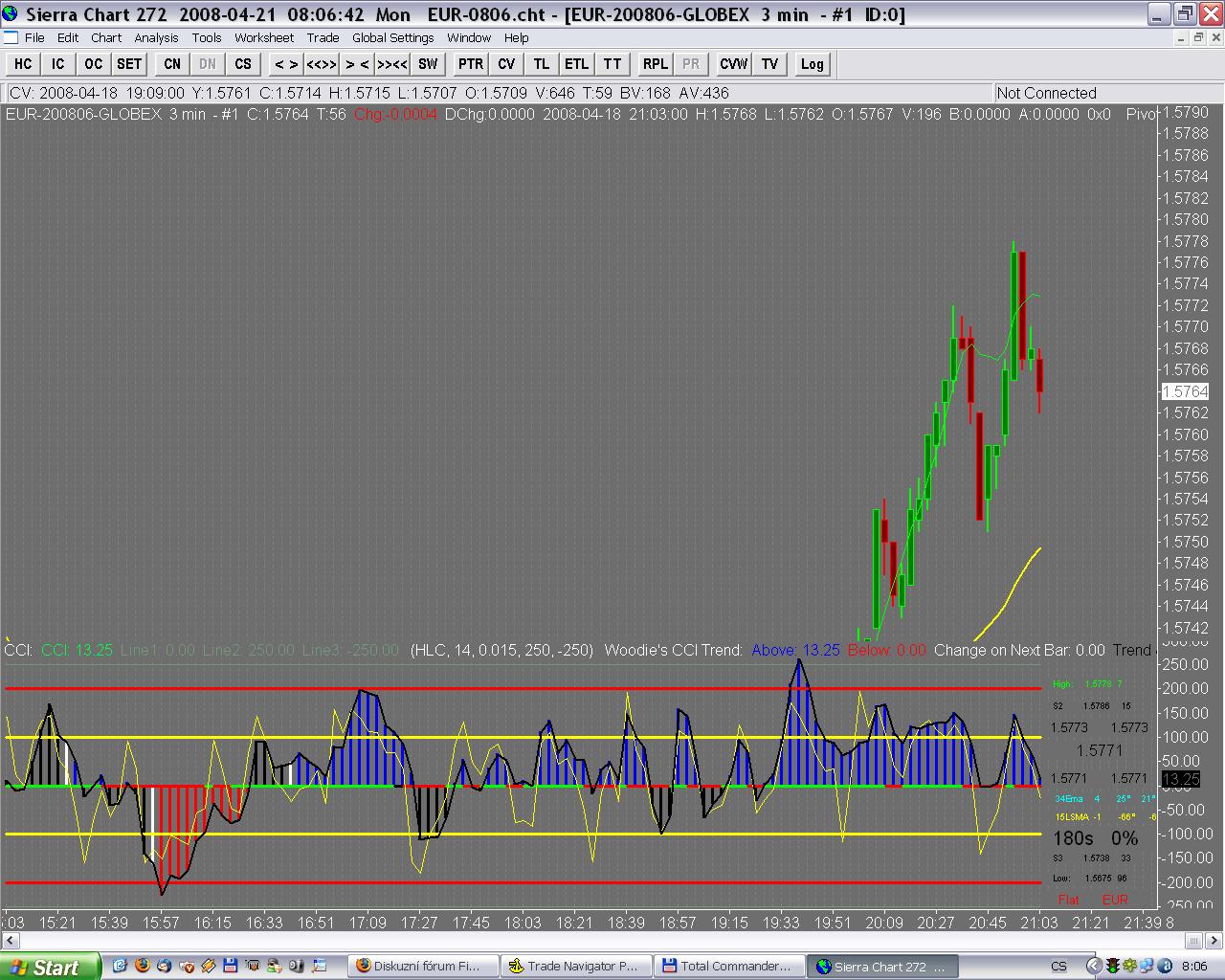The height and width of the screenshot is (980, 1225).
Task: Open the Window menu
Action: (x=469, y=37)
